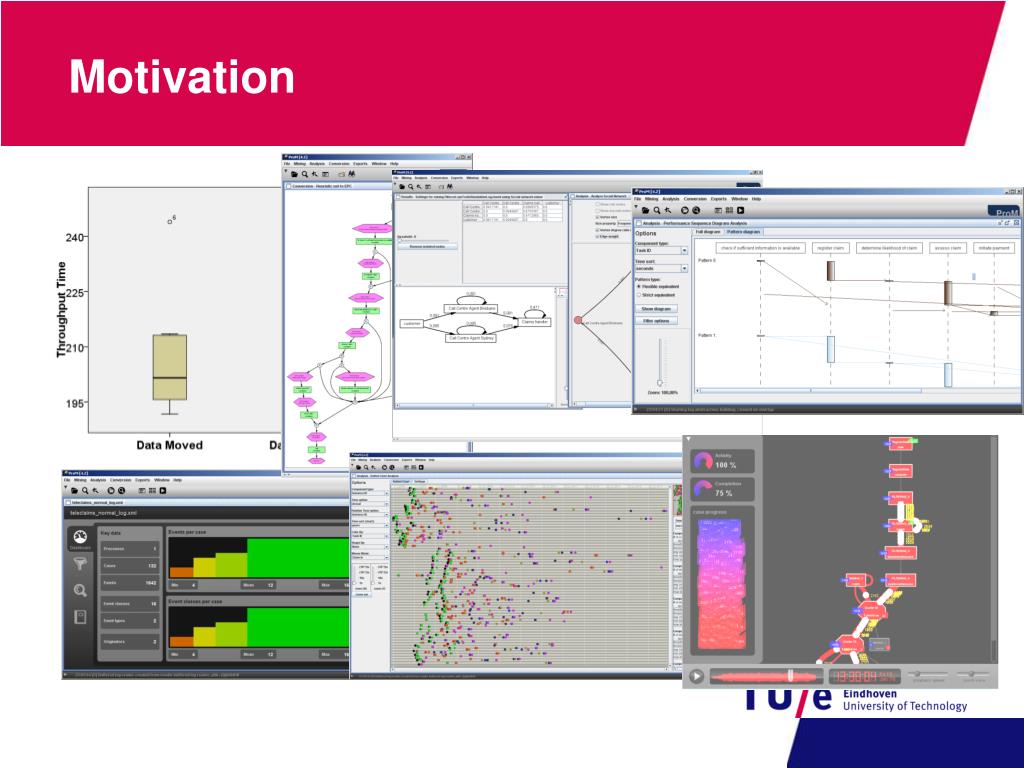Collapse triangle at top of animation side panel

point(688,439)
